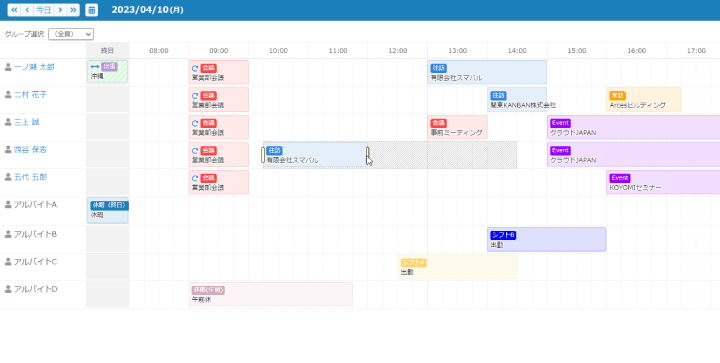Jump forward with the double-right arrow button

(73, 10)
